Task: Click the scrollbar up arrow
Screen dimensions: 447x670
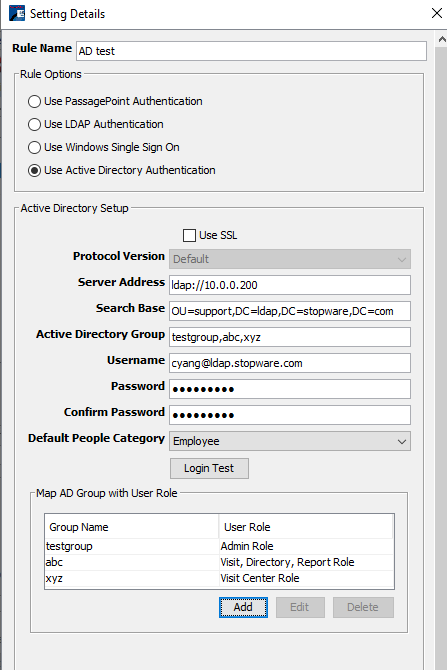Action: pyautogui.click(x=442, y=39)
